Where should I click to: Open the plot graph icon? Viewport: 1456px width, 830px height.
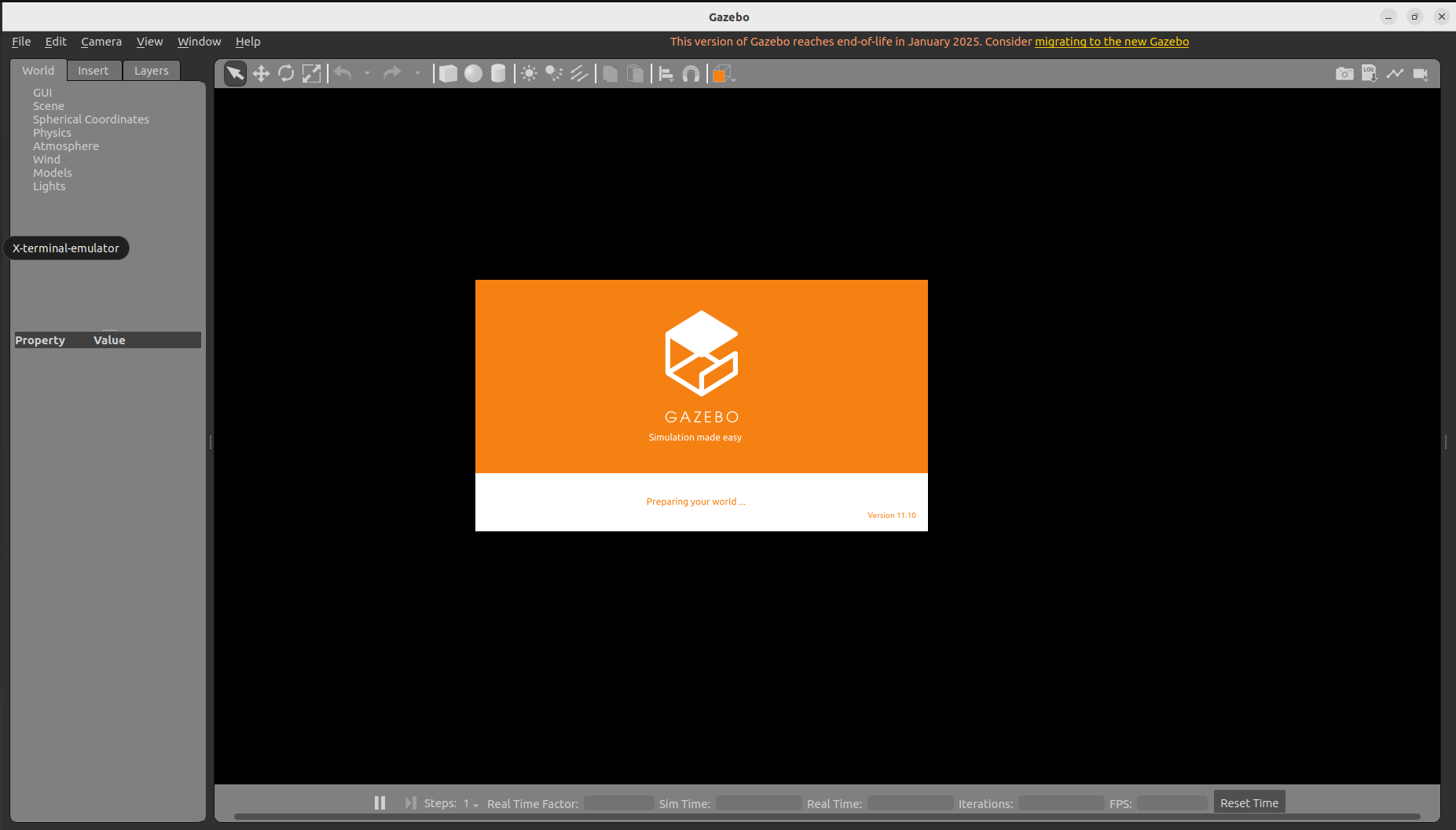point(1395,74)
